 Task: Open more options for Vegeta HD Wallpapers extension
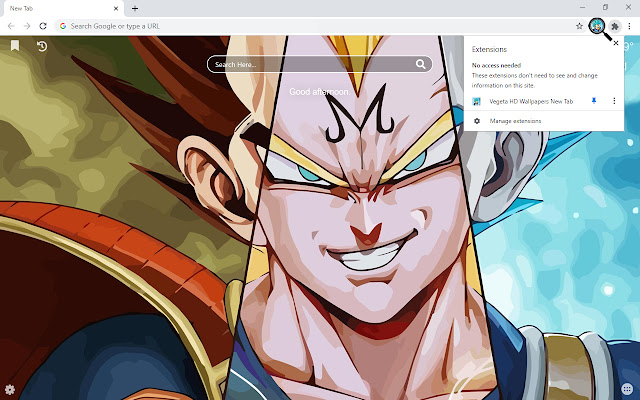(x=614, y=101)
